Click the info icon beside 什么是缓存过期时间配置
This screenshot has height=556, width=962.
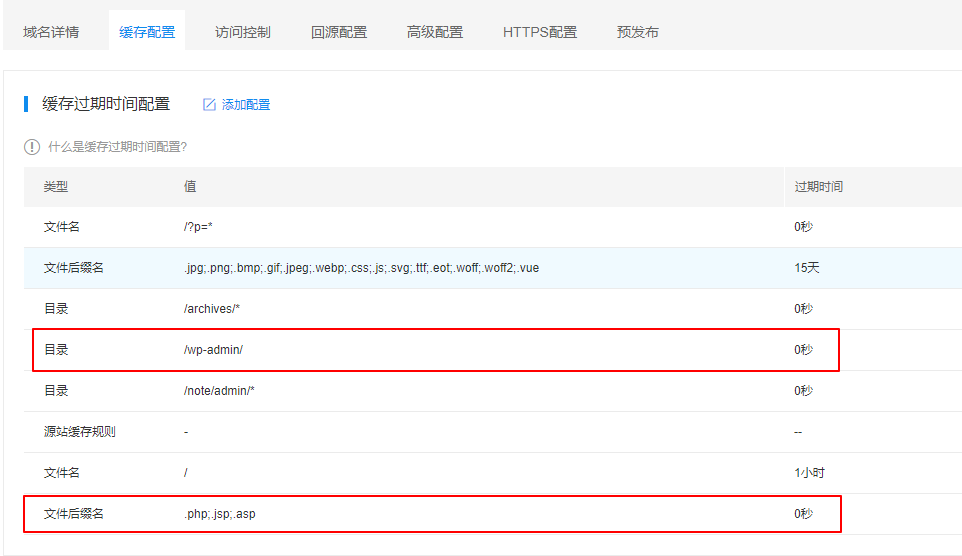coord(32,147)
